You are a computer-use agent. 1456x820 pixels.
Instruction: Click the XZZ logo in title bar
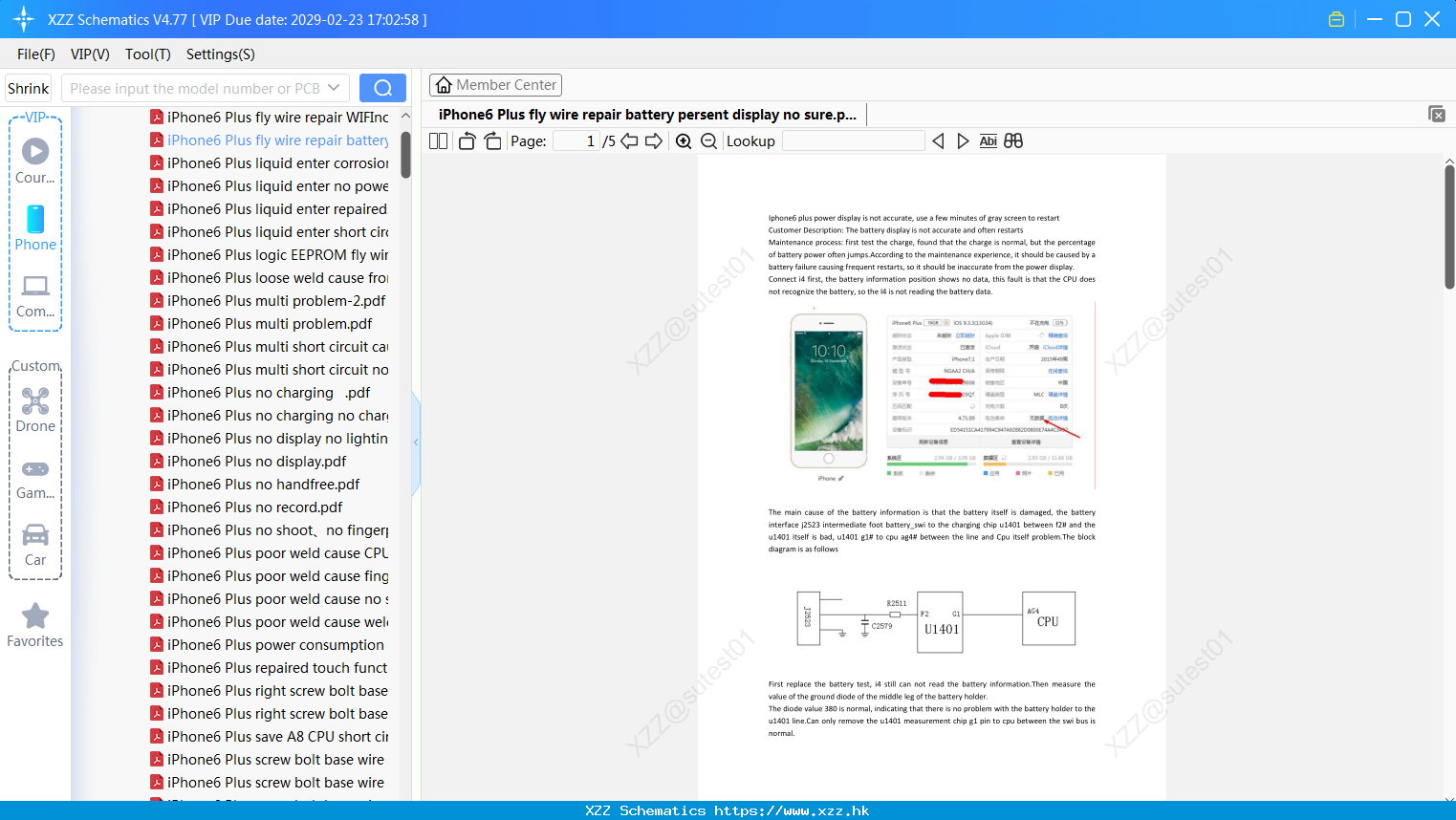coord(23,19)
